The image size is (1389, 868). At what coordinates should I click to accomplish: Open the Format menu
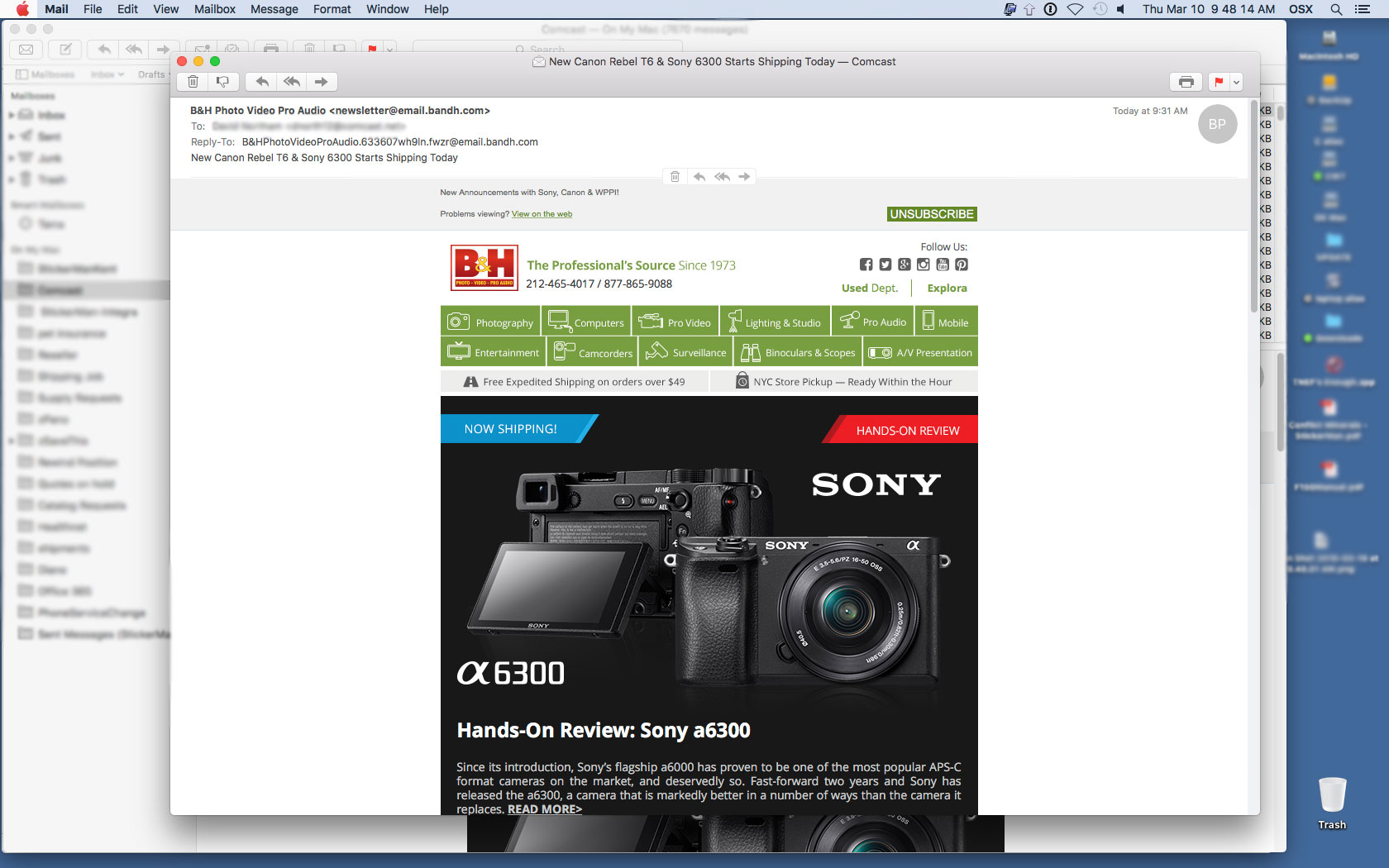[332, 9]
